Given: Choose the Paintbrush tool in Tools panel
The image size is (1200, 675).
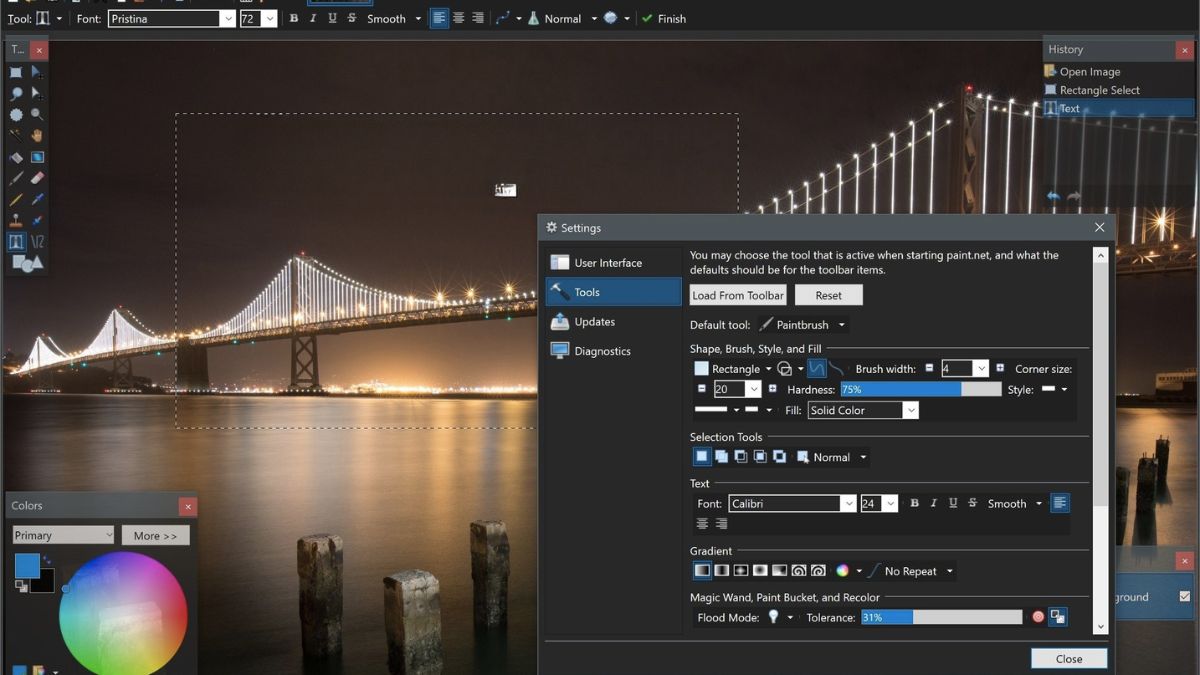Looking at the screenshot, I should [x=16, y=178].
